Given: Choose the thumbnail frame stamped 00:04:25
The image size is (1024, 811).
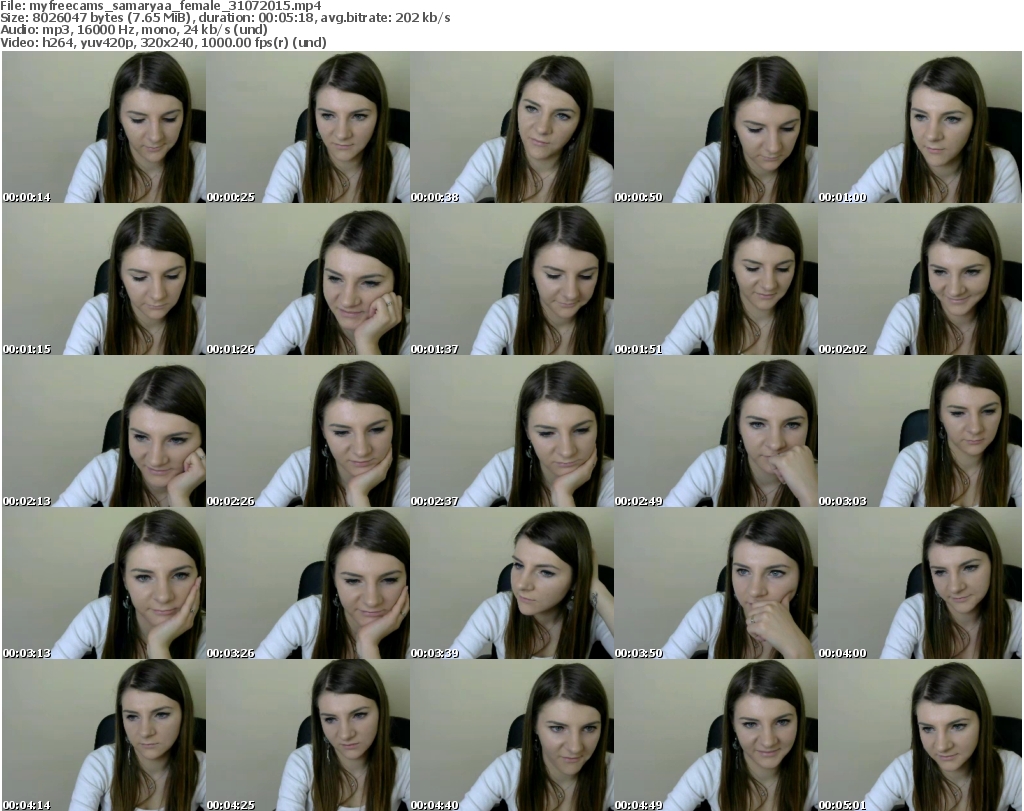Looking at the screenshot, I should point(308,735).
